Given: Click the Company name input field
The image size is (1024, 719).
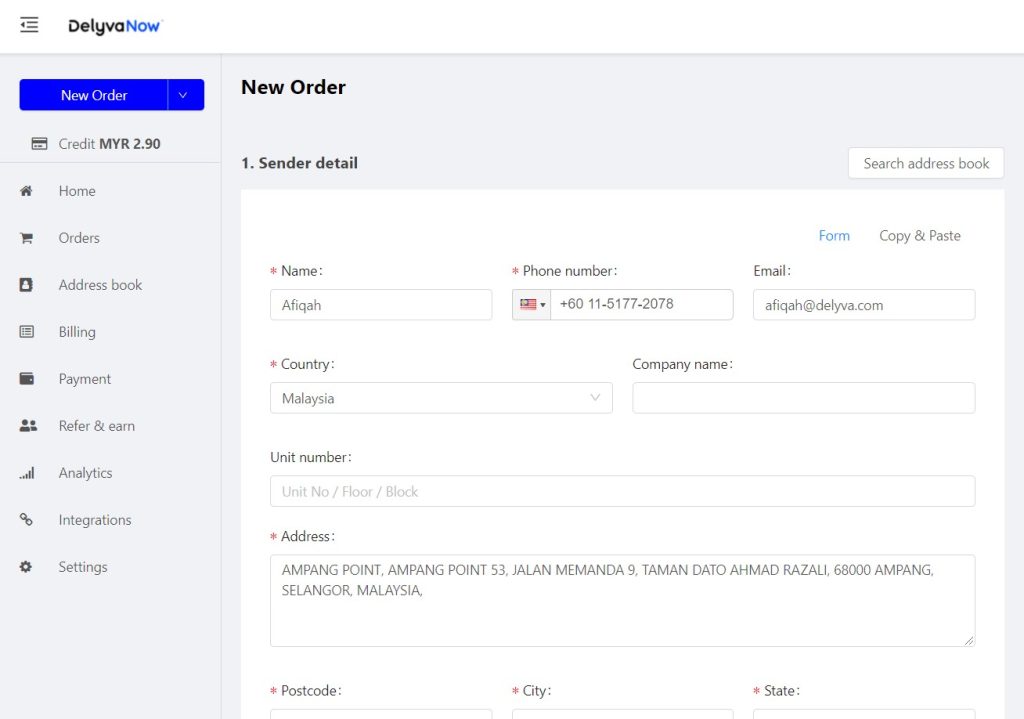Looking at the screenshot, I should coord(803,398).
